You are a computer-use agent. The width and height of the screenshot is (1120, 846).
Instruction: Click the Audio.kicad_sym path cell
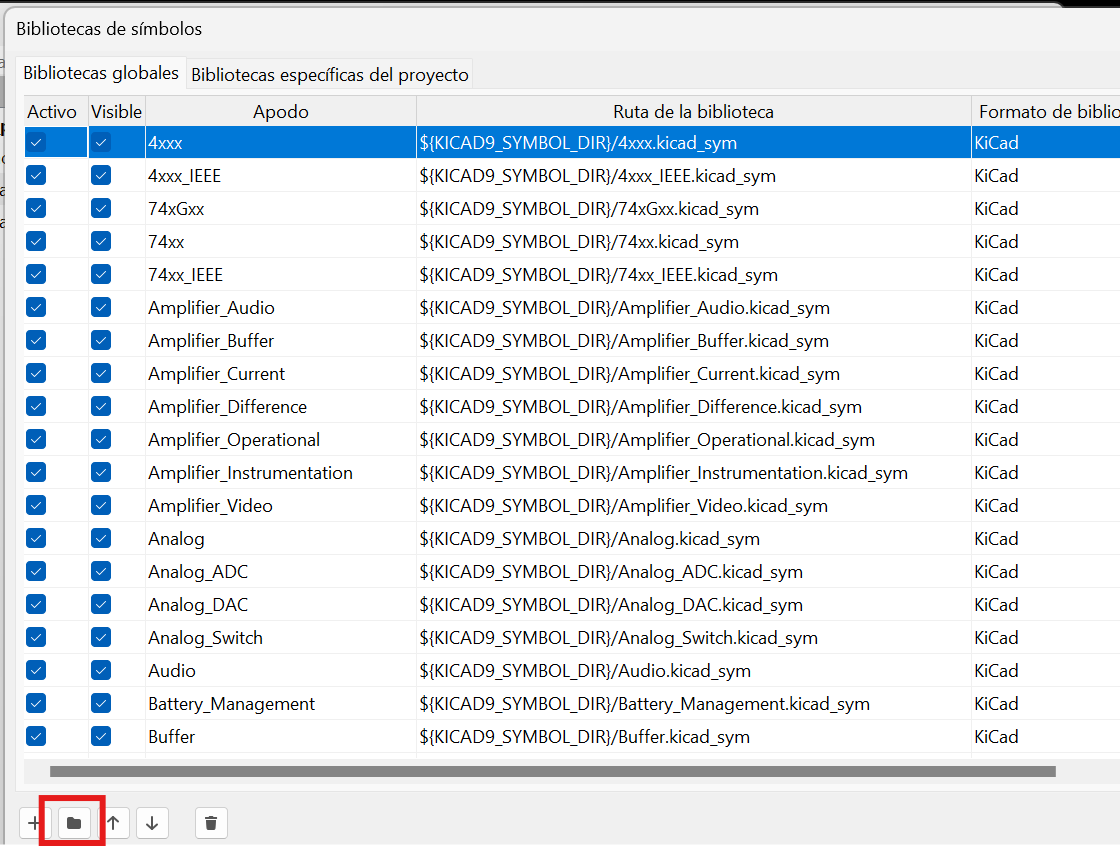coord(694,670)
